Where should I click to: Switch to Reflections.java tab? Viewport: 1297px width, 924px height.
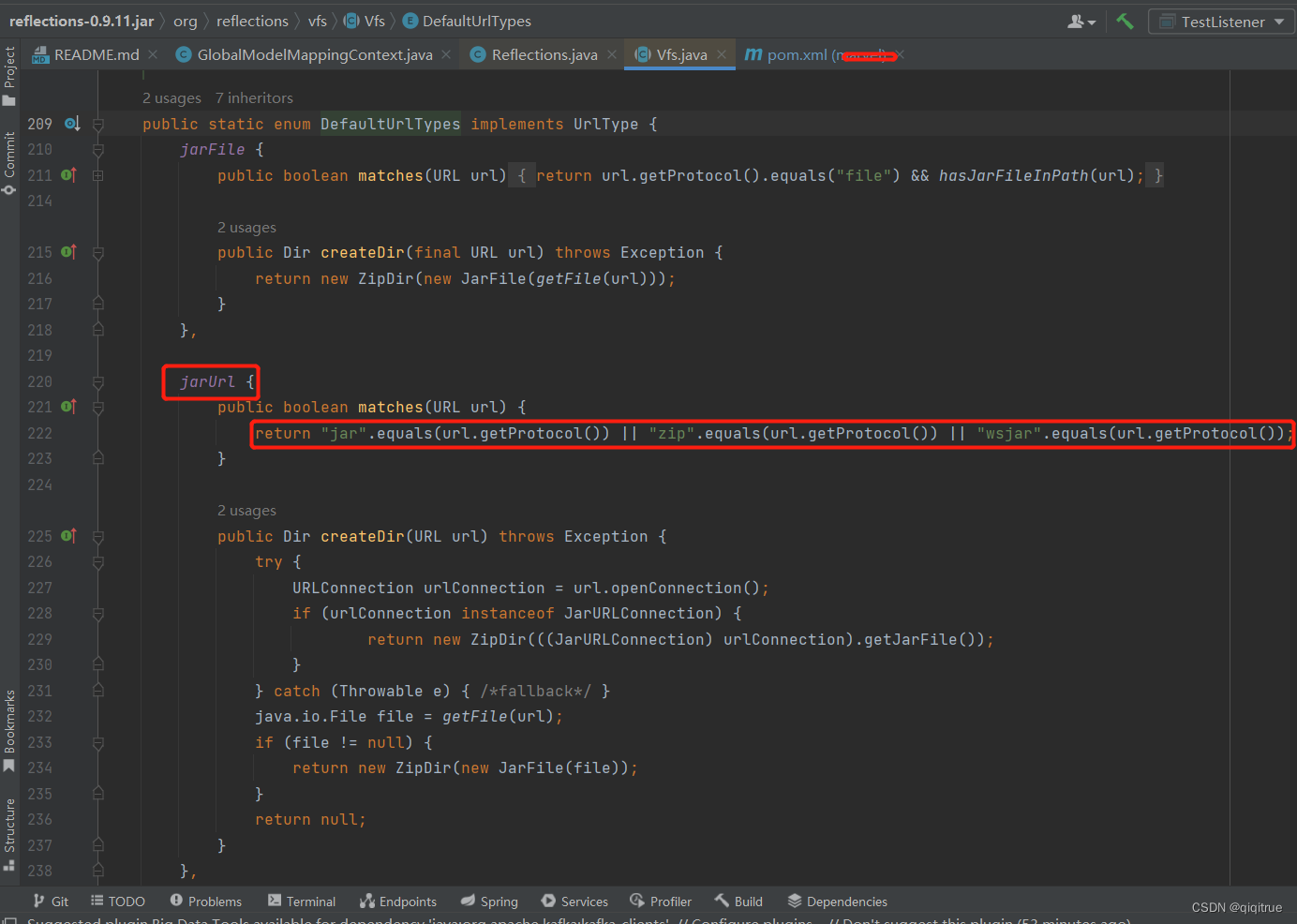[534, 54]
